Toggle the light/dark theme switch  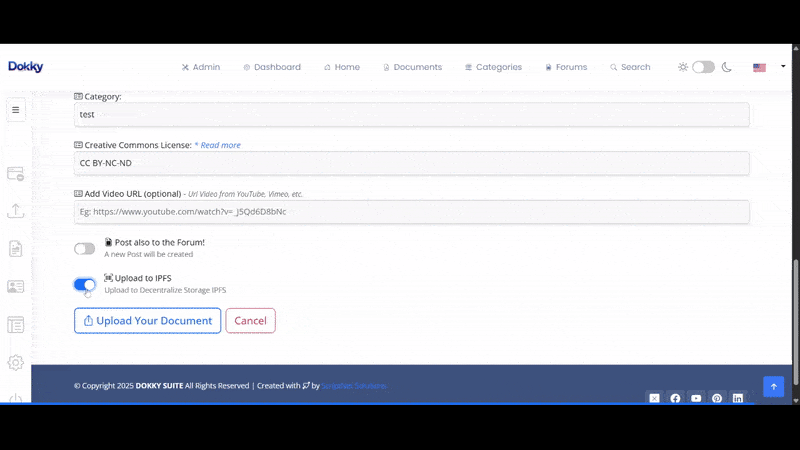(703, 67)
